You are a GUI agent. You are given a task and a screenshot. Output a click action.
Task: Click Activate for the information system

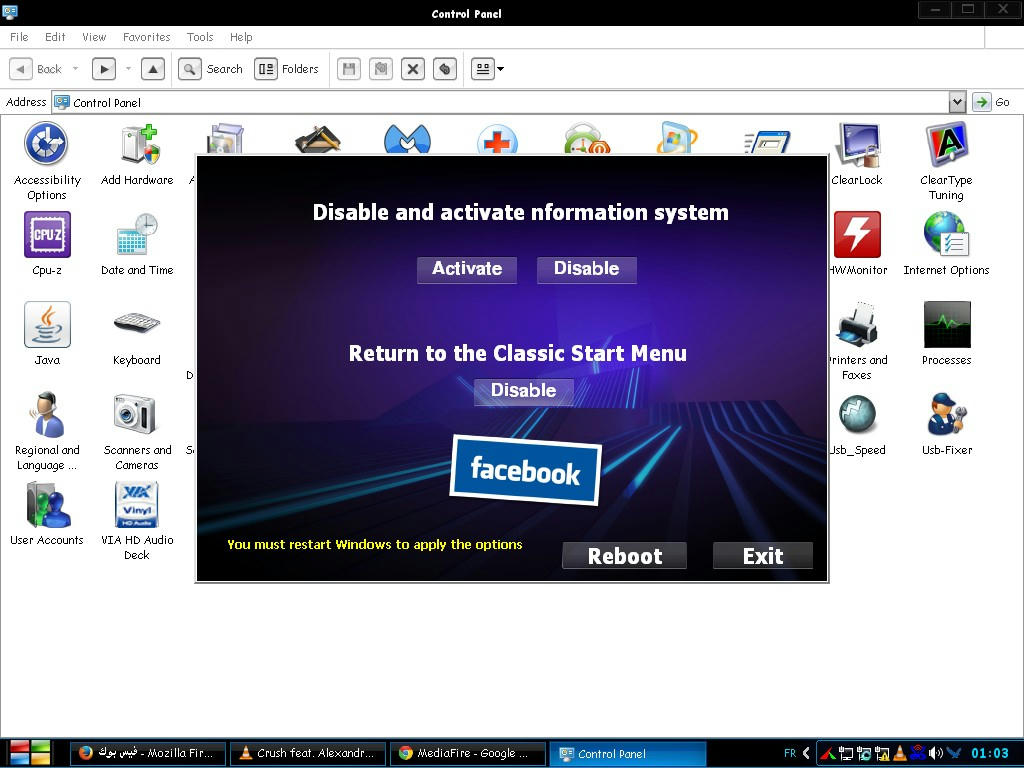(x=467, y=269)
